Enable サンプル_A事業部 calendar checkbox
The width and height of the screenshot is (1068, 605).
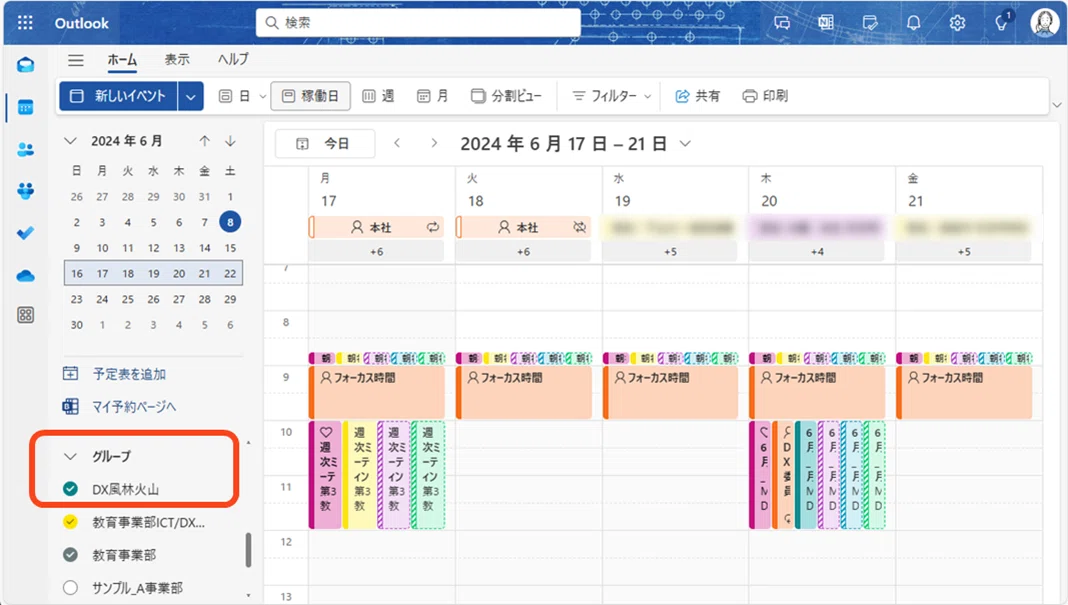[70, 587]
